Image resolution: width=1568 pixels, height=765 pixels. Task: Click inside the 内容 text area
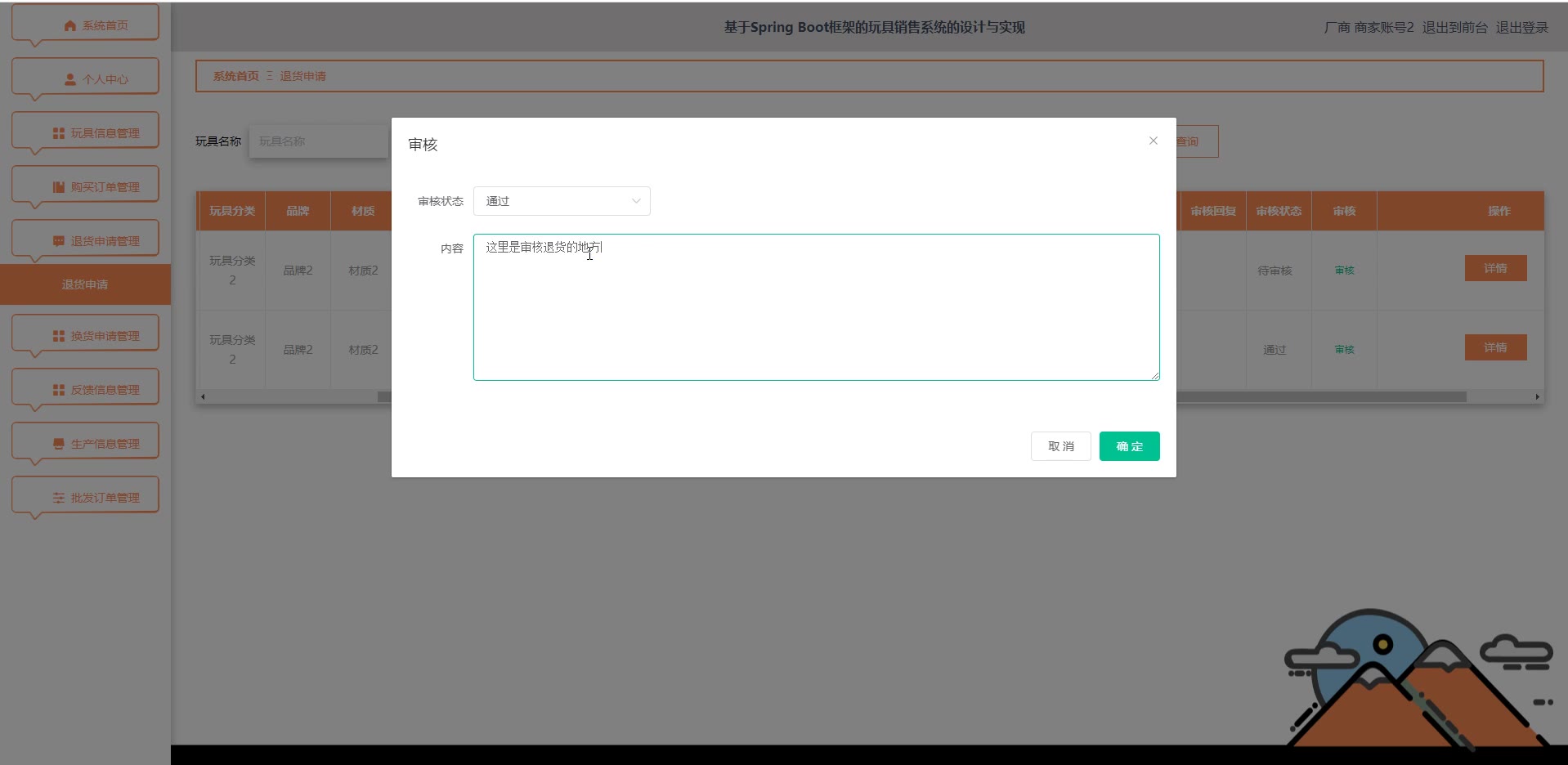coord(816,307)
